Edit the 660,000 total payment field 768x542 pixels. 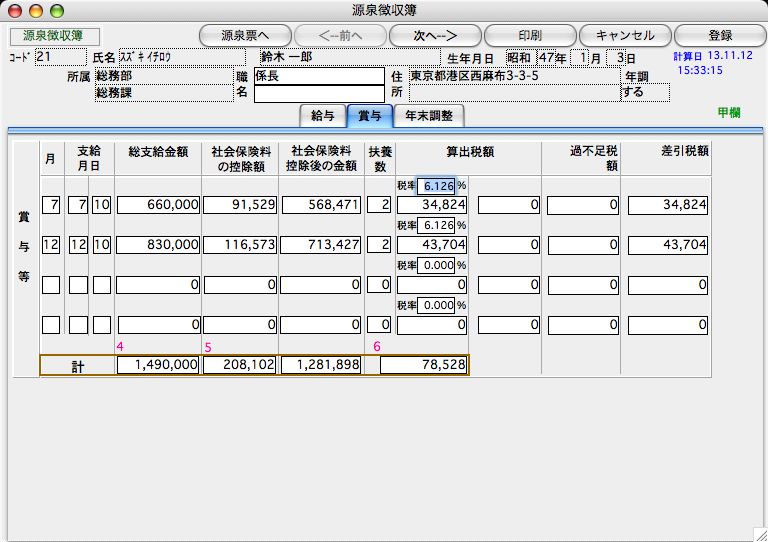[159, 205]
